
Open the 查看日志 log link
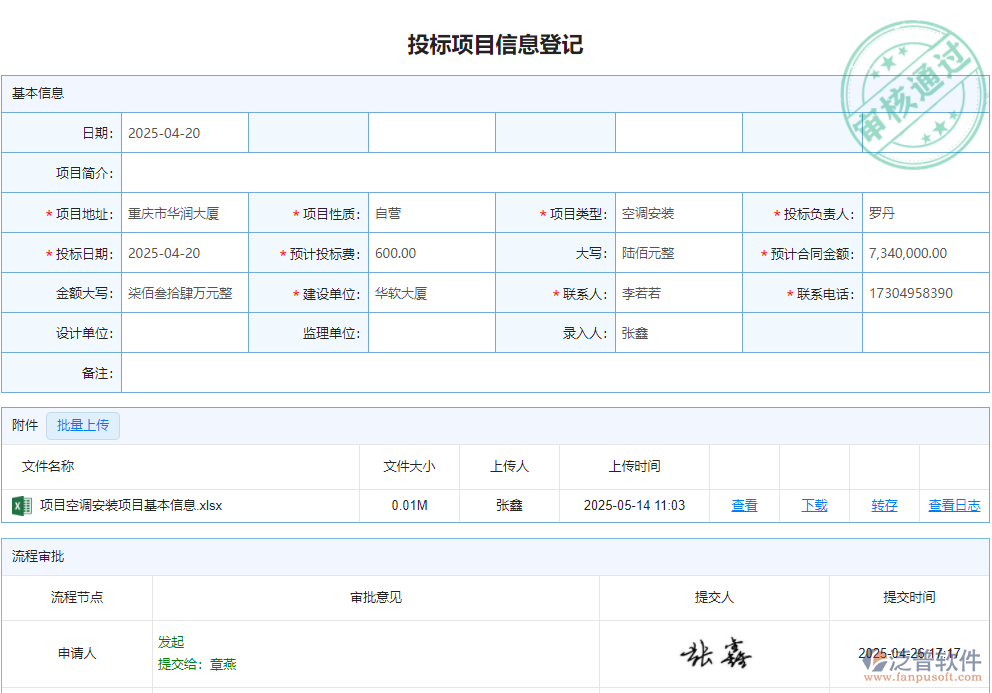tap(953, 506)
